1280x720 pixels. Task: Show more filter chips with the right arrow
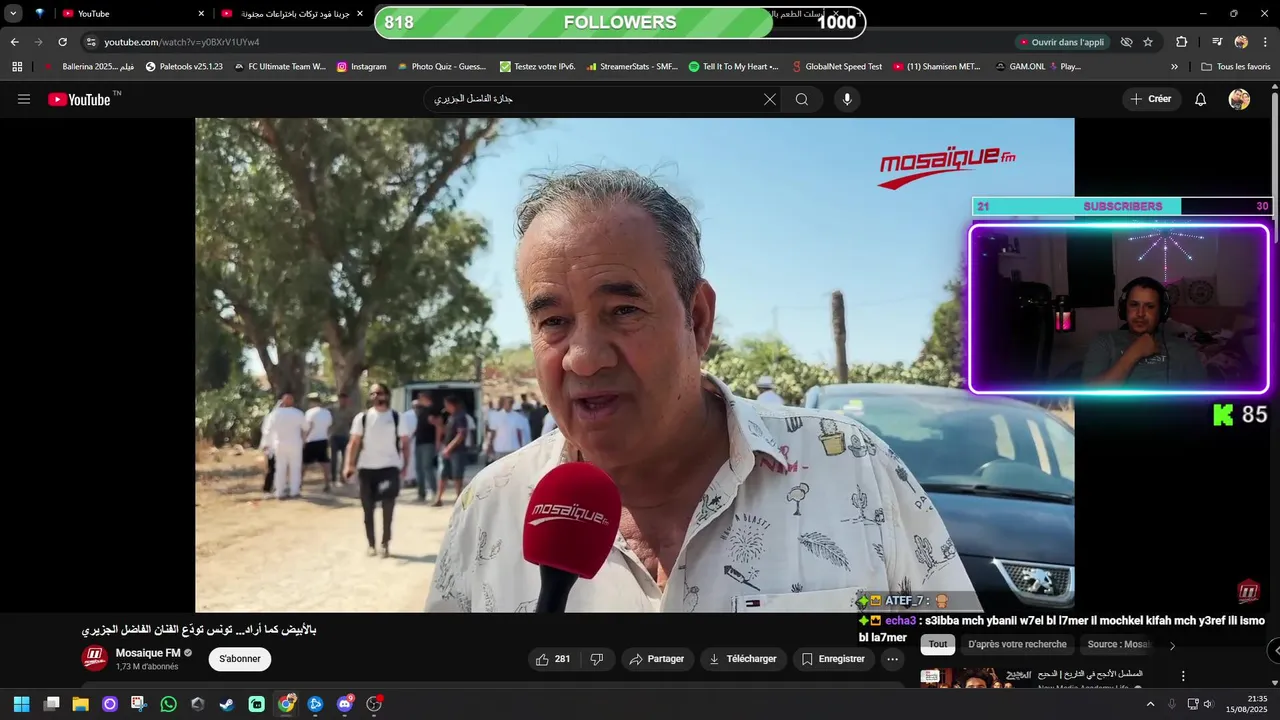pyautogui.click(x=1172, y=645)
